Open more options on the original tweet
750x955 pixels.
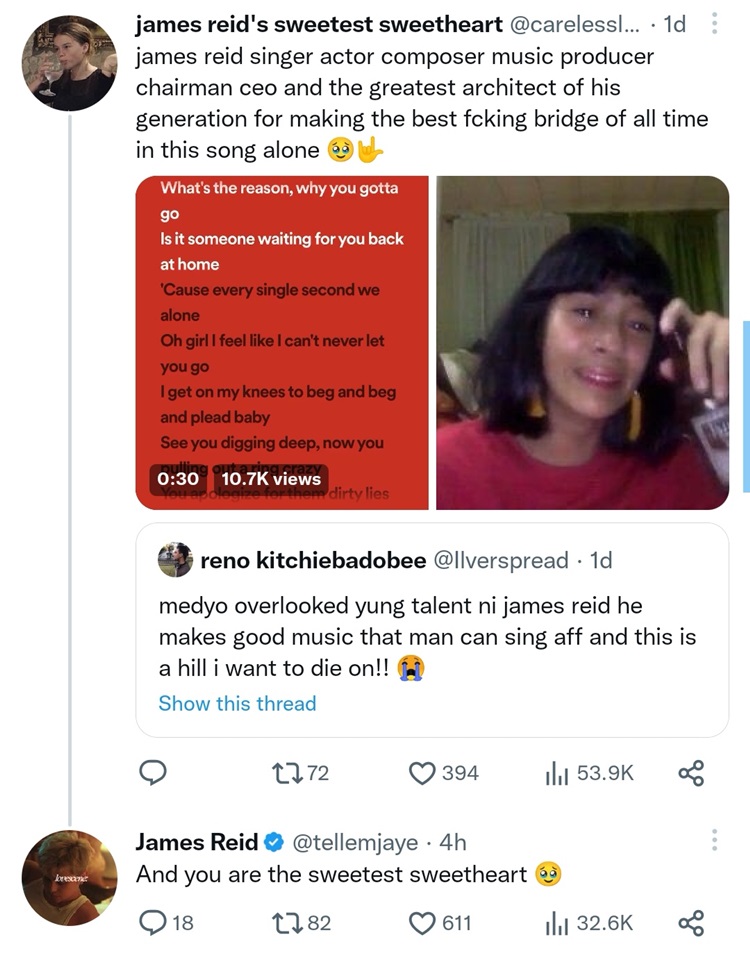713,24
